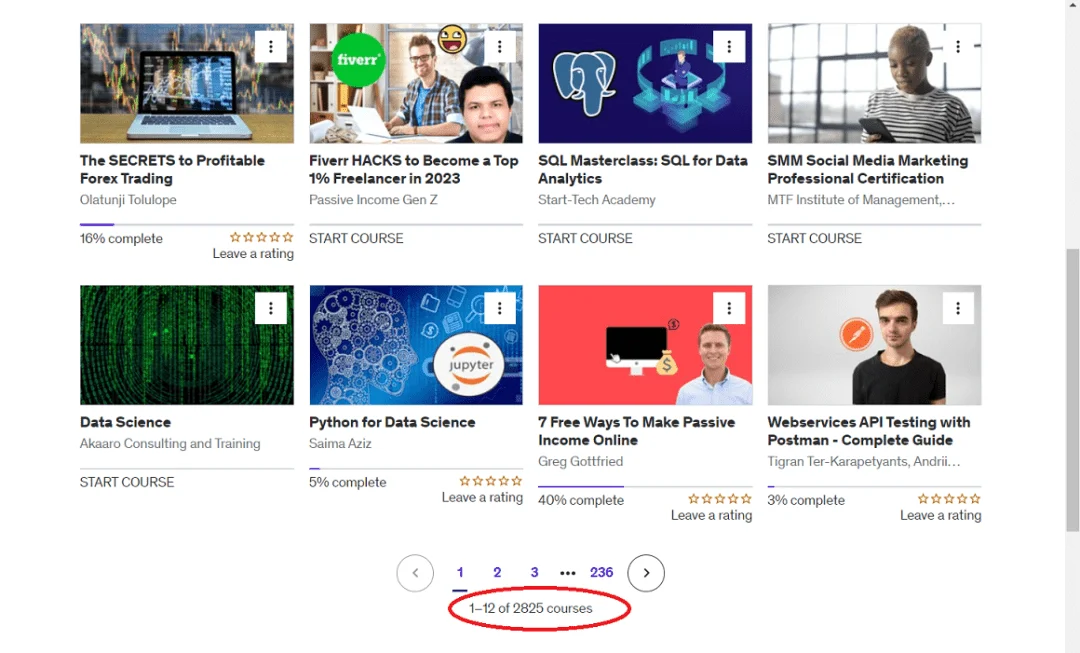
Task: Open Webservices API Testing with Postman title
Action: coord(869,431)
